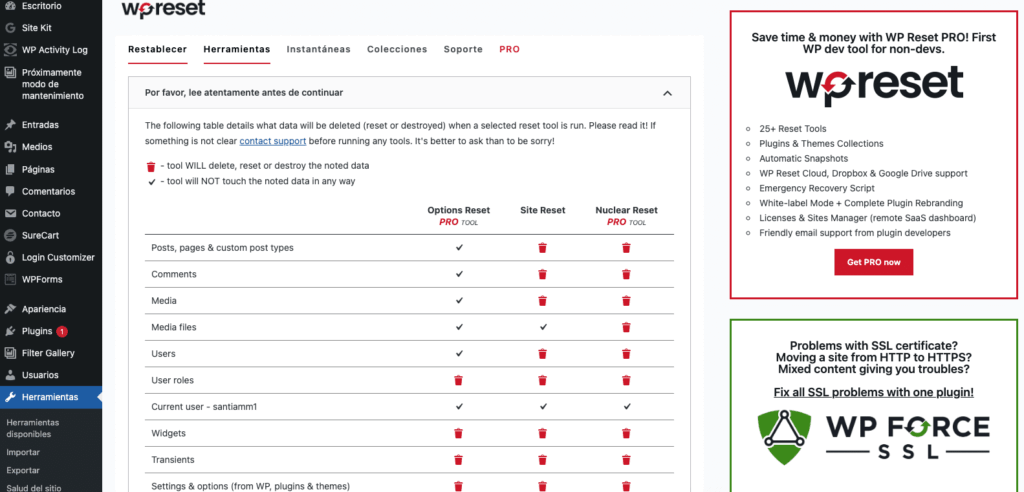Open Herramientas disponibles submenu item
Viewport: 1024px width, 492px height.
pos(33,428)
